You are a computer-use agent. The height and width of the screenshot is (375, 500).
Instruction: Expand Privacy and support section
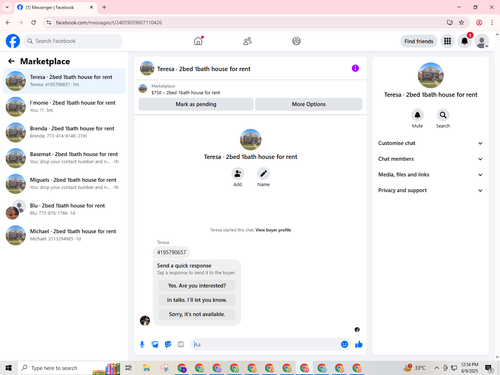[430, 190]
